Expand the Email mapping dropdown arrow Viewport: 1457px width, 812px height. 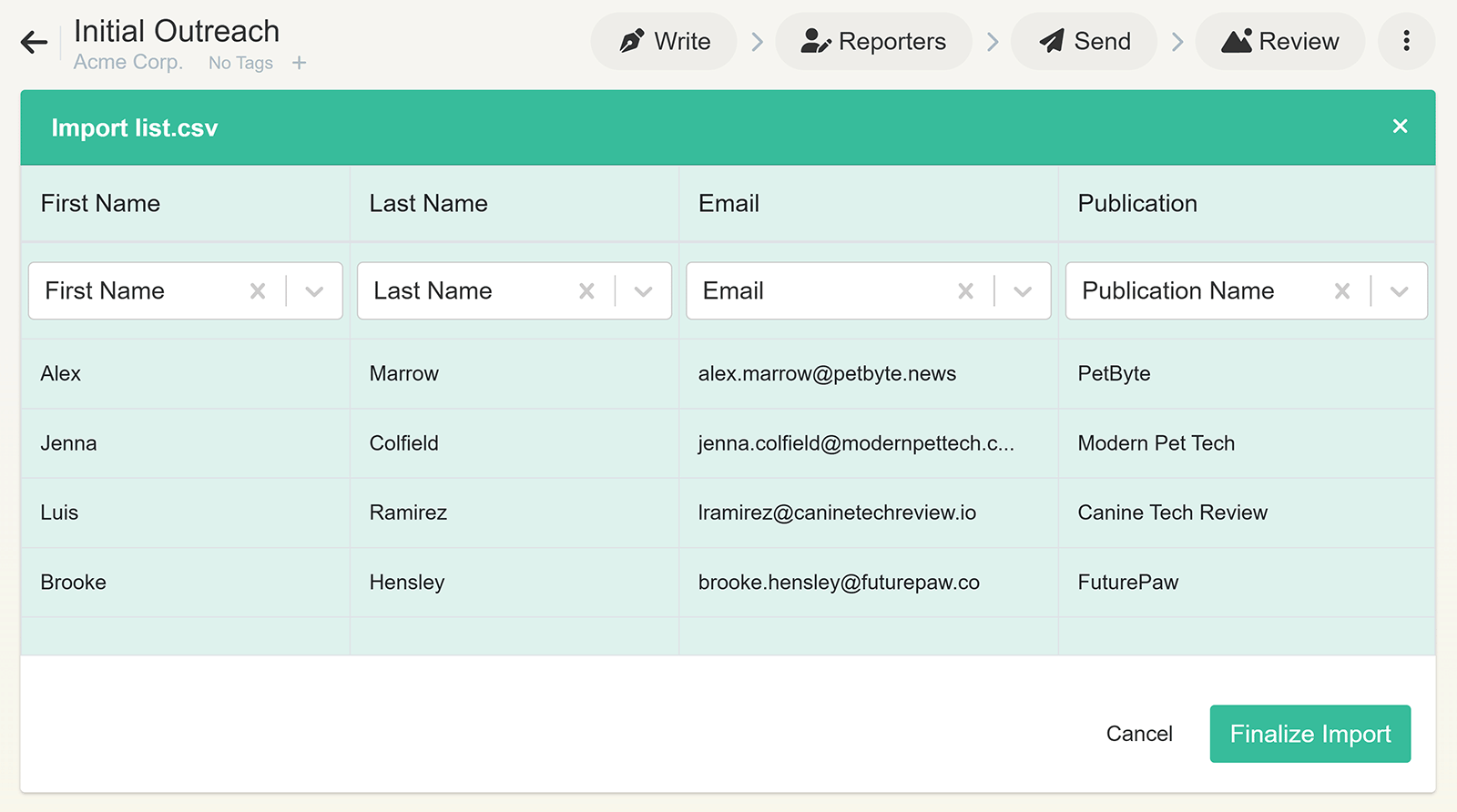point(1023,291)
